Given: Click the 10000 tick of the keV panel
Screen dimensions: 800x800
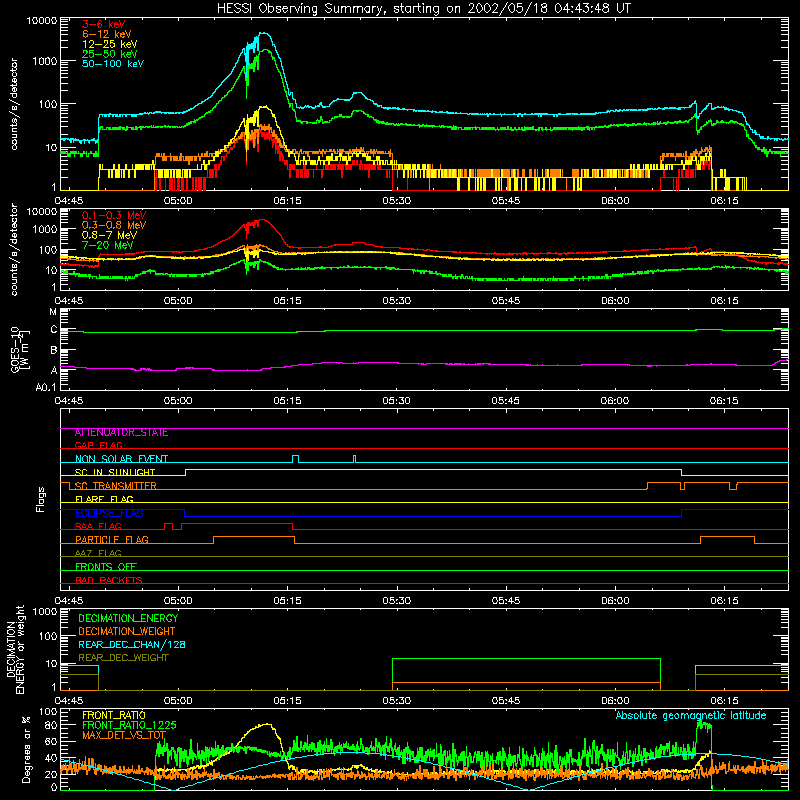Looking at the screenshot, I should click(42, 20).
